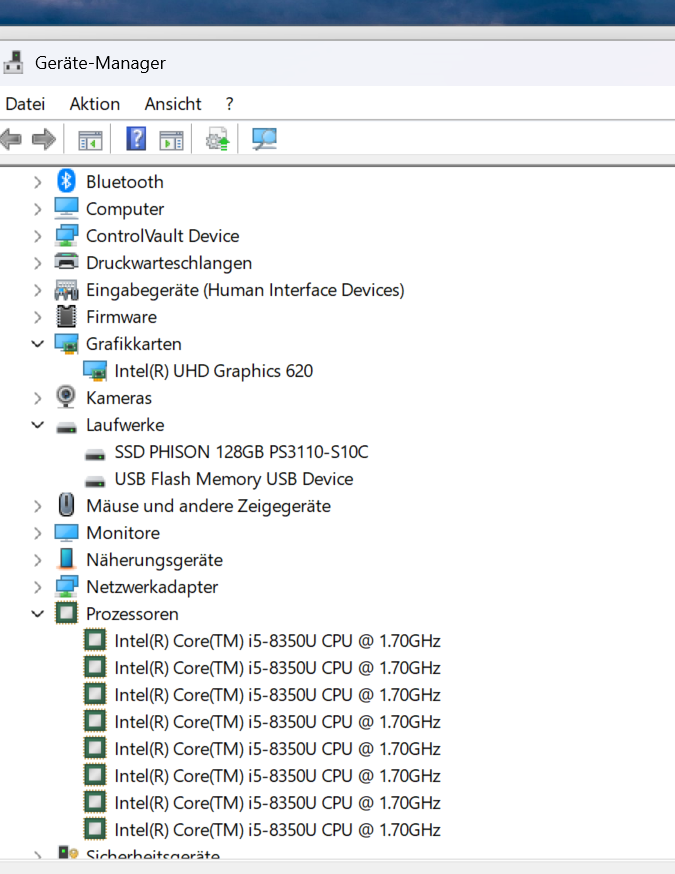Expand the Monitore category
This screenshot has height=874, width=675.
pos(37,533)
